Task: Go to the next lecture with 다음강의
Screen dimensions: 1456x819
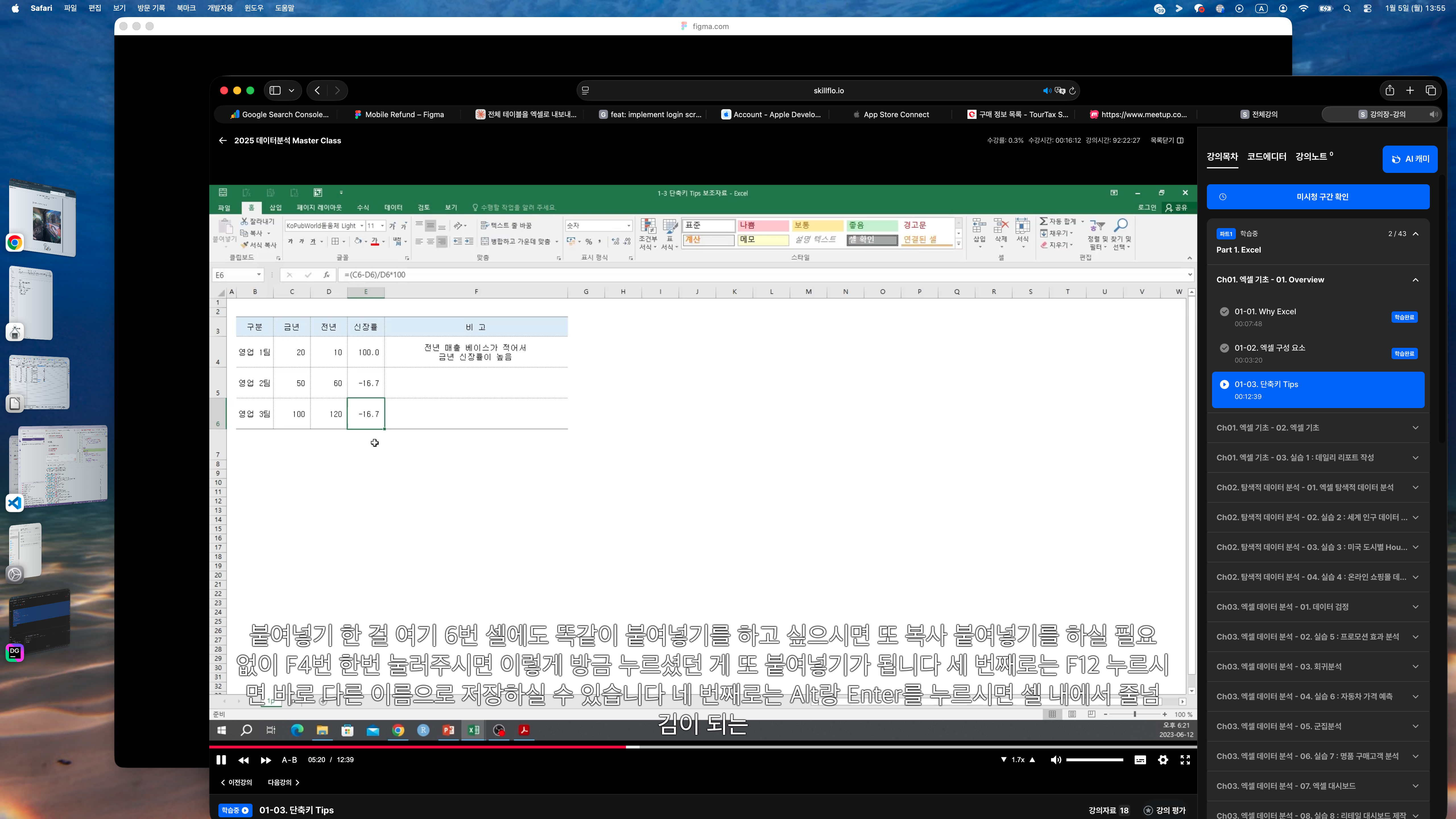Action: [x=284, y=783]
